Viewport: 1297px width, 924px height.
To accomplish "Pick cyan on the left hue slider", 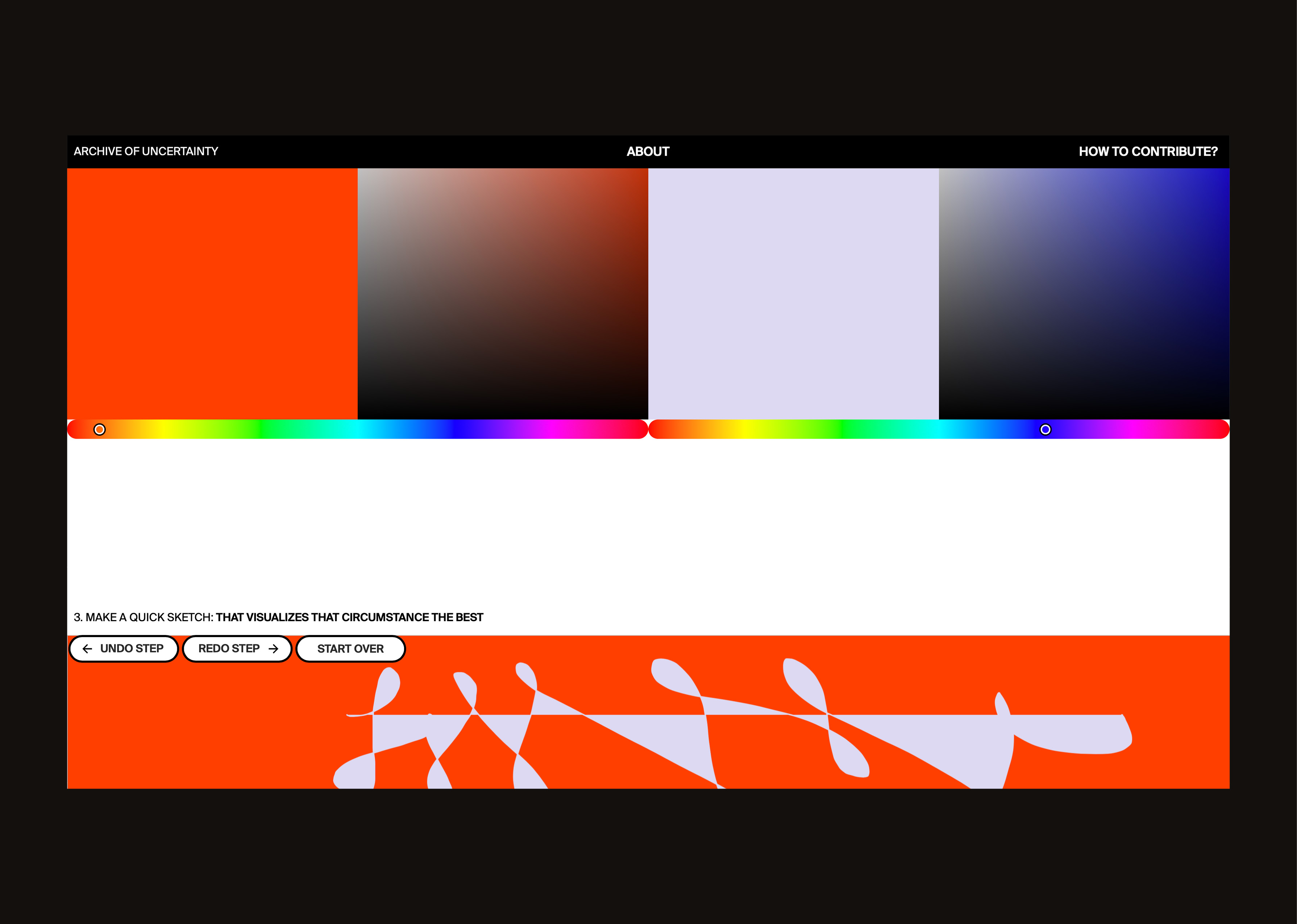I will [x=357, y=430].
